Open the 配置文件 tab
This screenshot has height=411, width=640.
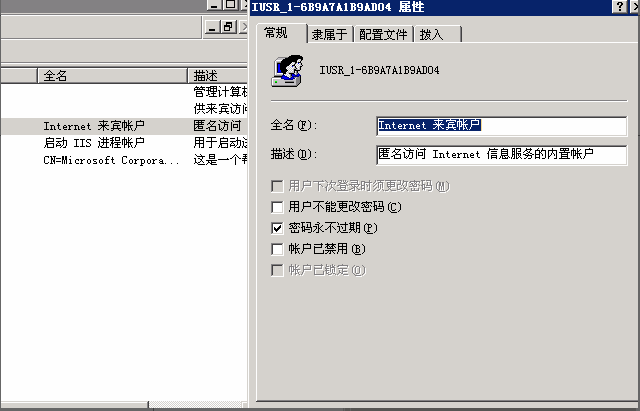[x=383, y=34]
